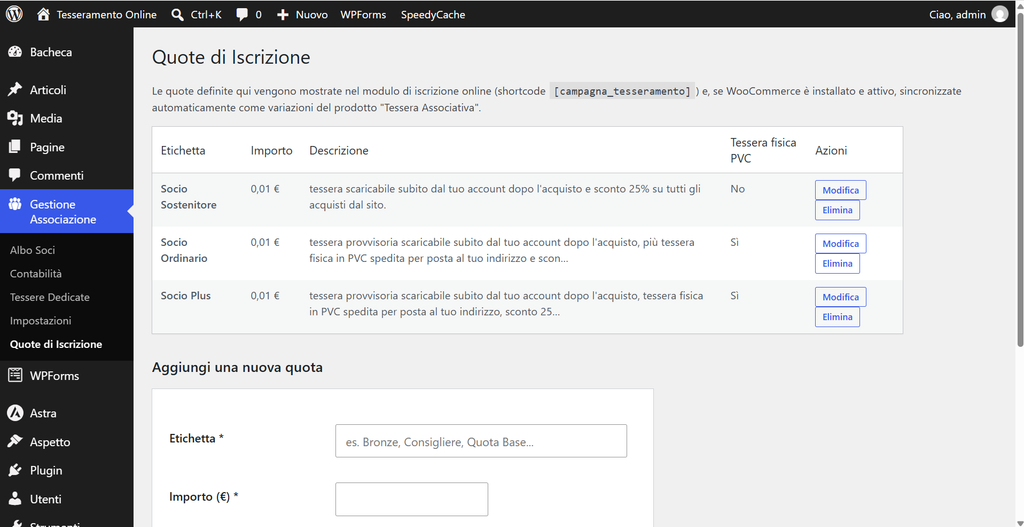Open the Nuovo menu in admin bar
Image resolution: width=1024 pixels, height=527 pixels.
point(312,14)
